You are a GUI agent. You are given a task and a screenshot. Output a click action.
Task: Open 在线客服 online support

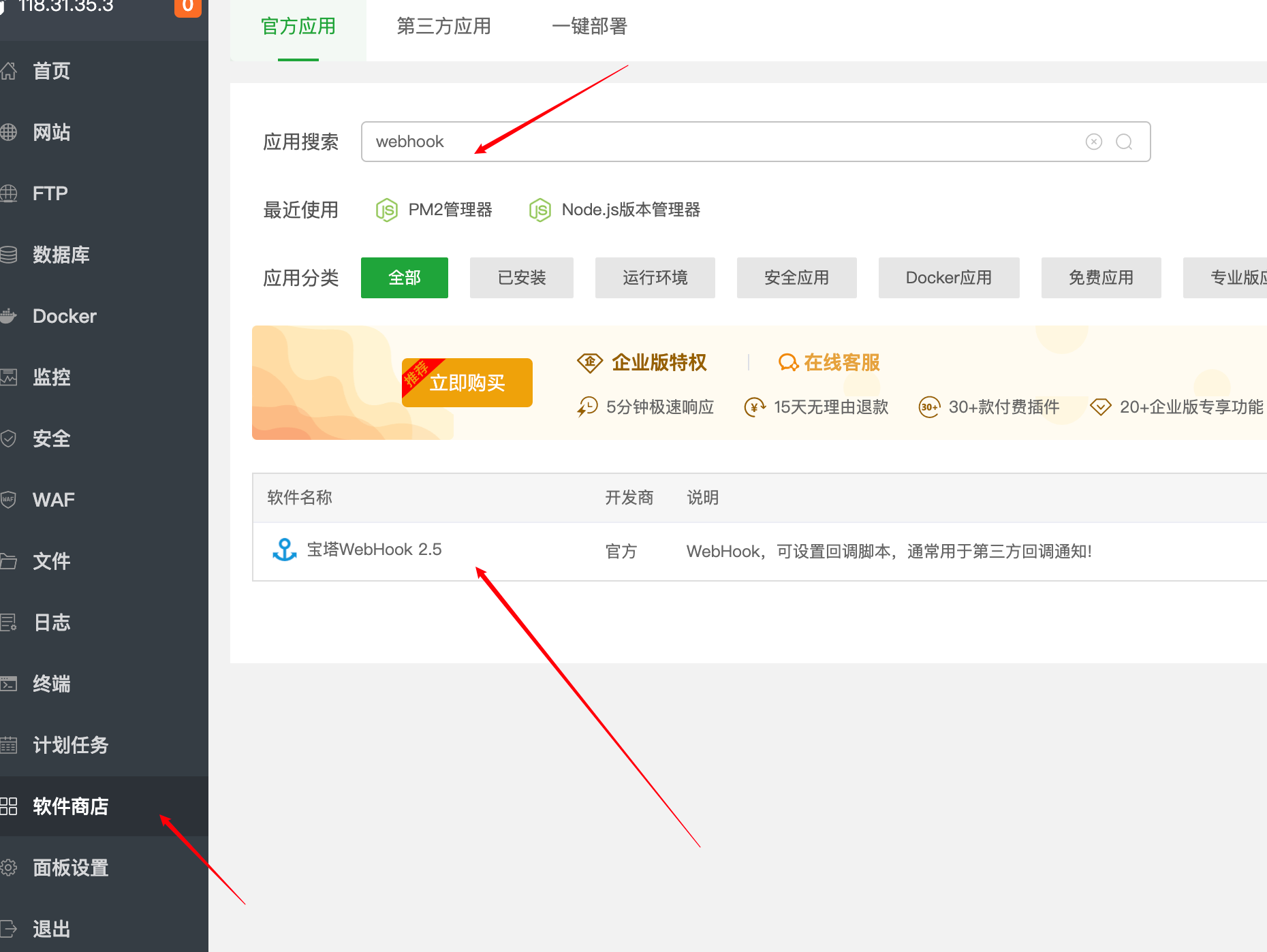point(829,362)
